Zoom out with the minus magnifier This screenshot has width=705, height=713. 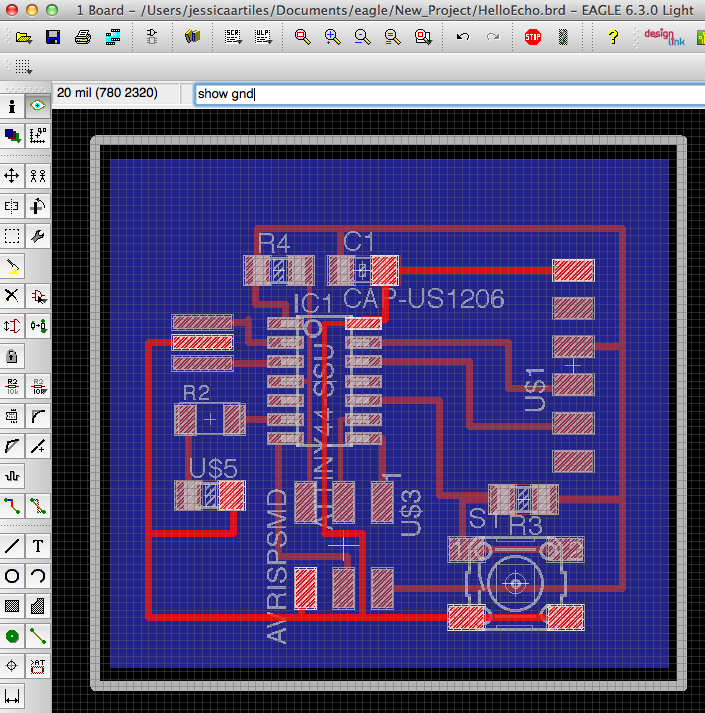tap(363, 37)
